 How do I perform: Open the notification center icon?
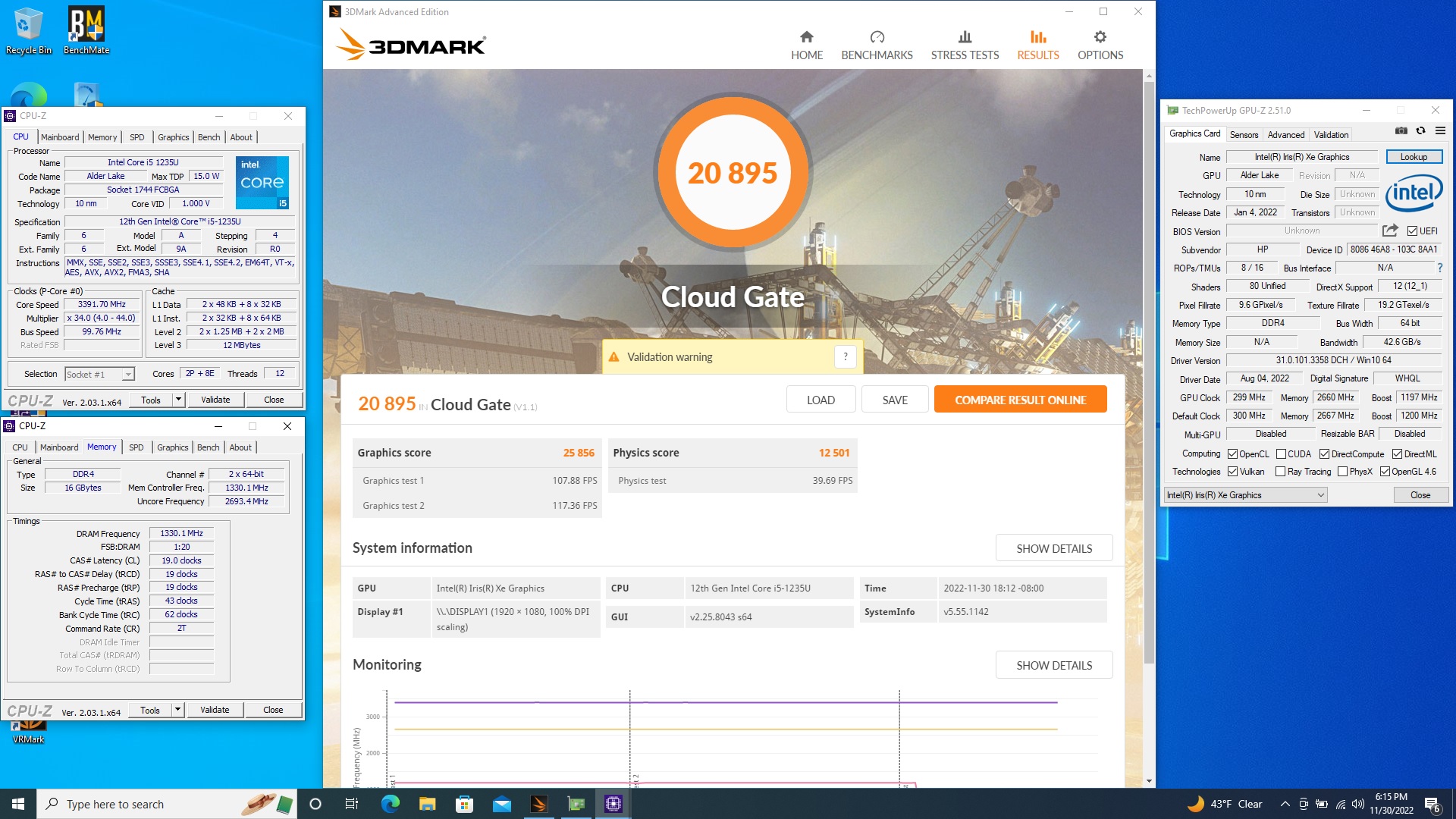[1433, 804]
